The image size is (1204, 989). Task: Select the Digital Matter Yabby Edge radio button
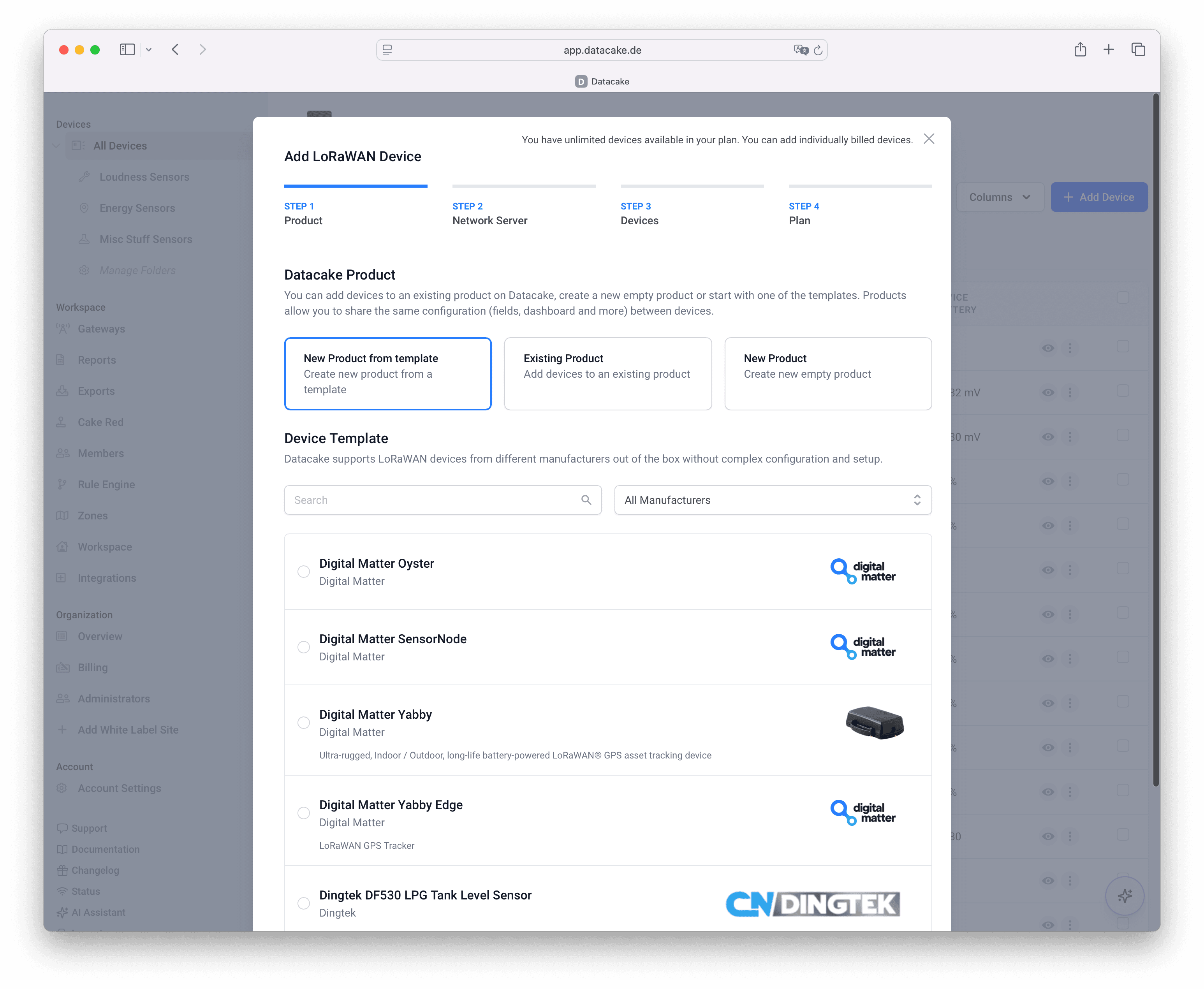pyautogui.click(x=304, y=813)
